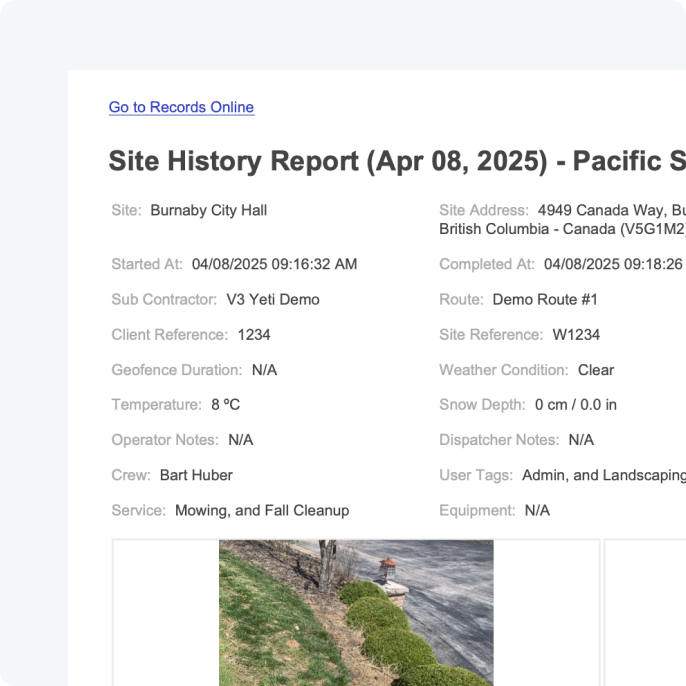
Task: Select the 4949 Canada Way site address
Action: pos(563,220)
